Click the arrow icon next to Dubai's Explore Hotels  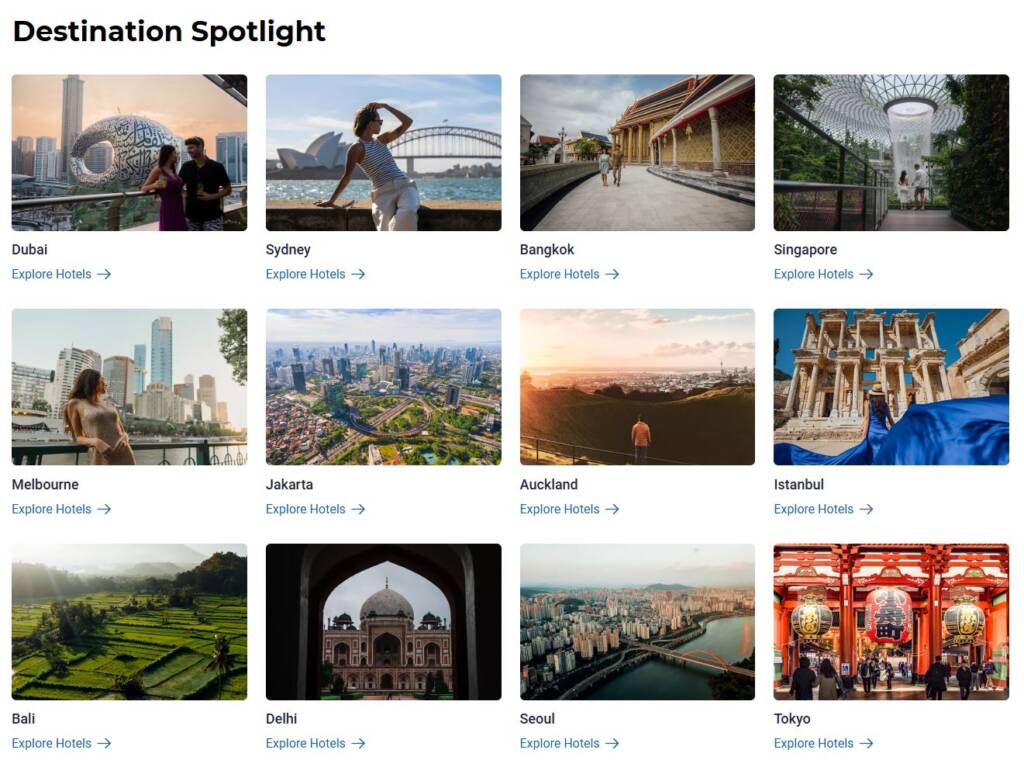104,274
